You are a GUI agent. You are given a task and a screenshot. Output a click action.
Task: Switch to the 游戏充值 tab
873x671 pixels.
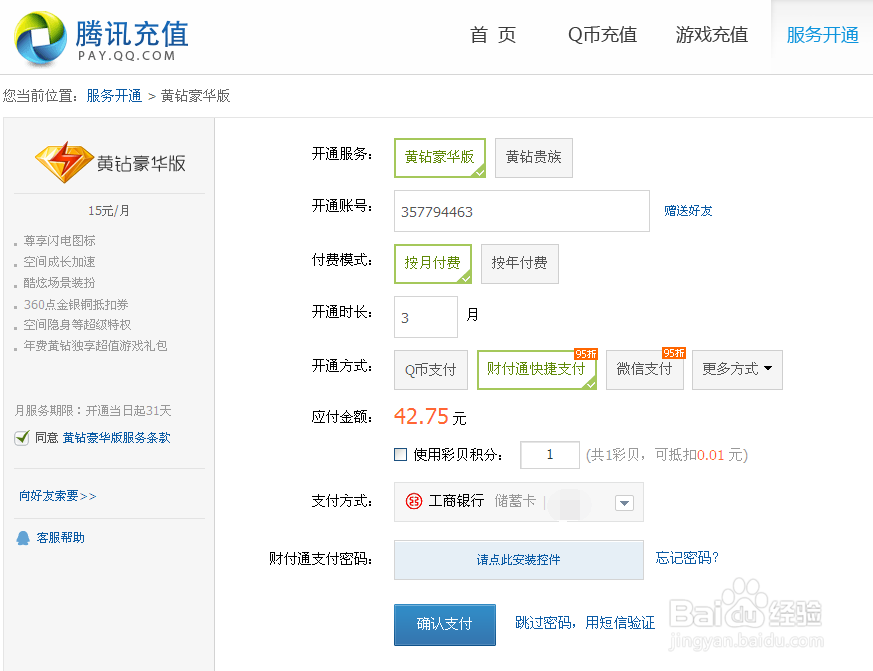711,36
